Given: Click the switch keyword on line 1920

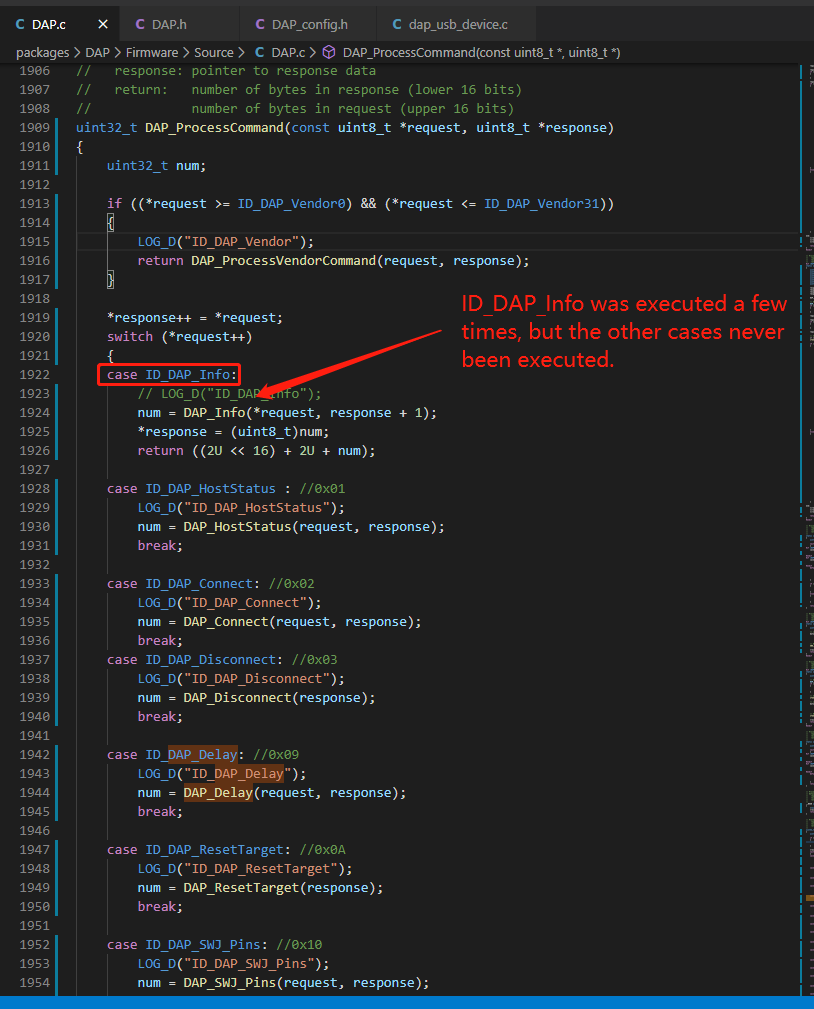Looking at the screenshot, I should coord(130,337).
